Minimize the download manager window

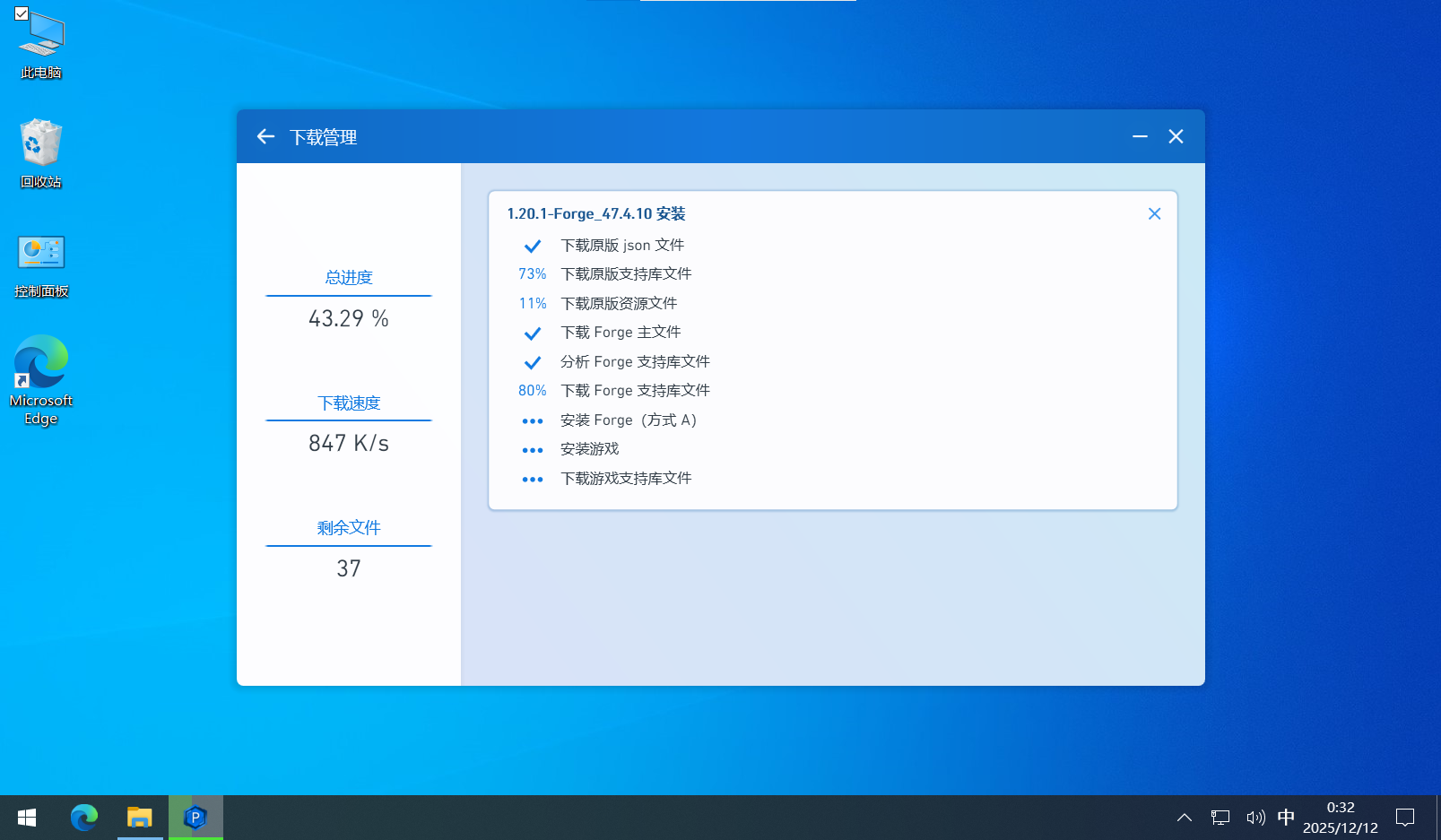pos(1140,136)
